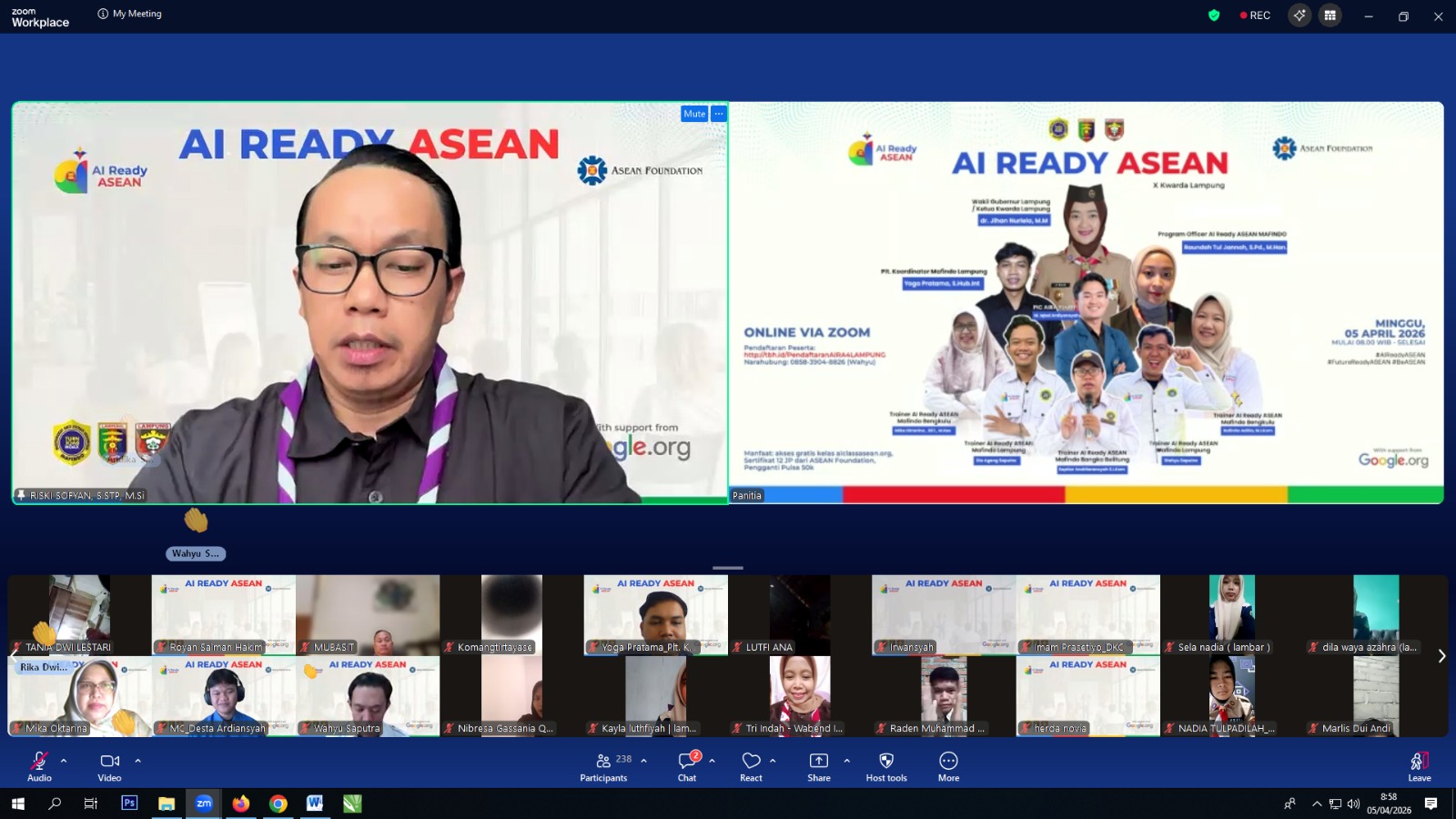The width and height of the screenshot is (1456, 819).
Task: Open the Chat panel
Action: 687,765
